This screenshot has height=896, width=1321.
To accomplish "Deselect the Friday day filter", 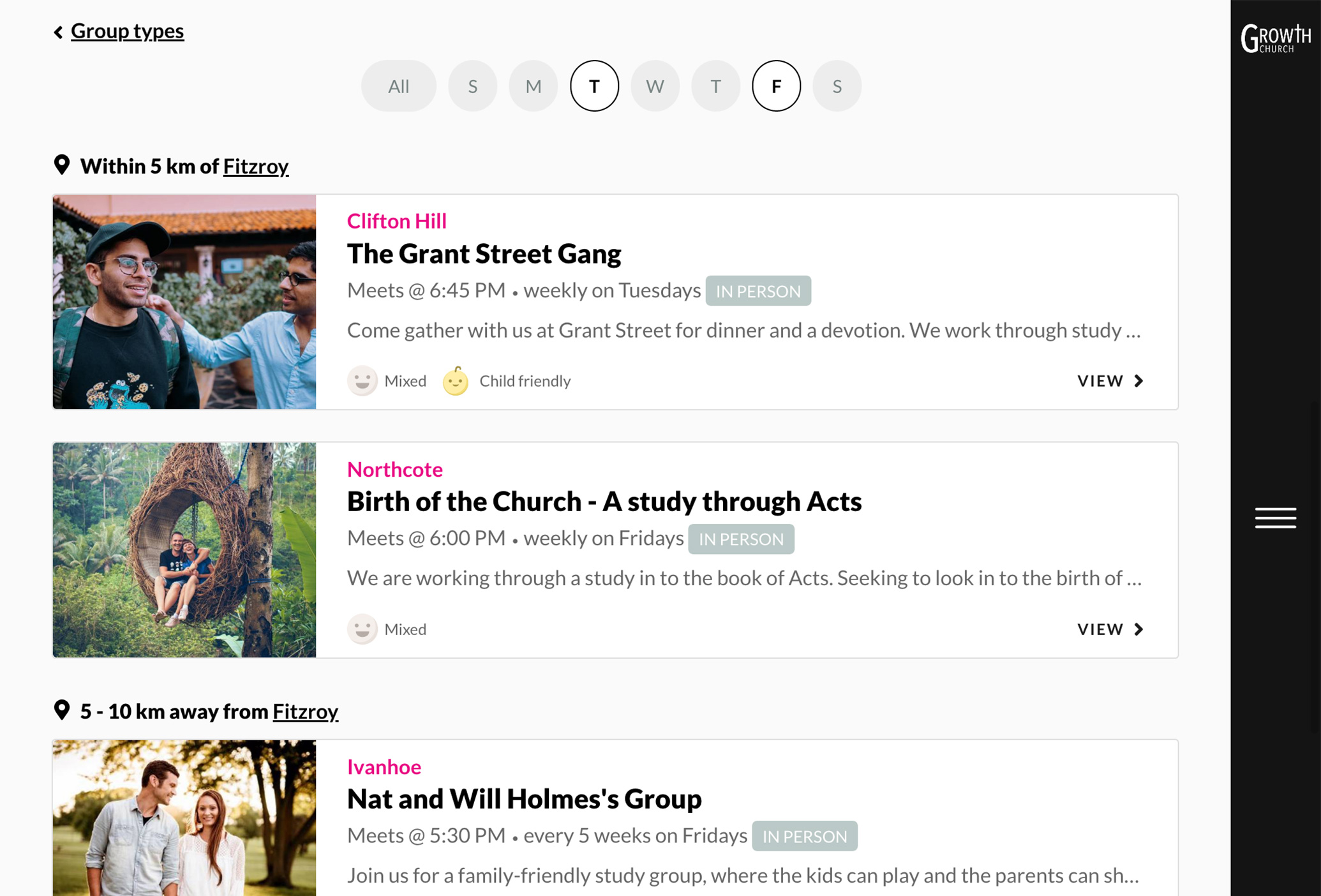I will 776,86.
